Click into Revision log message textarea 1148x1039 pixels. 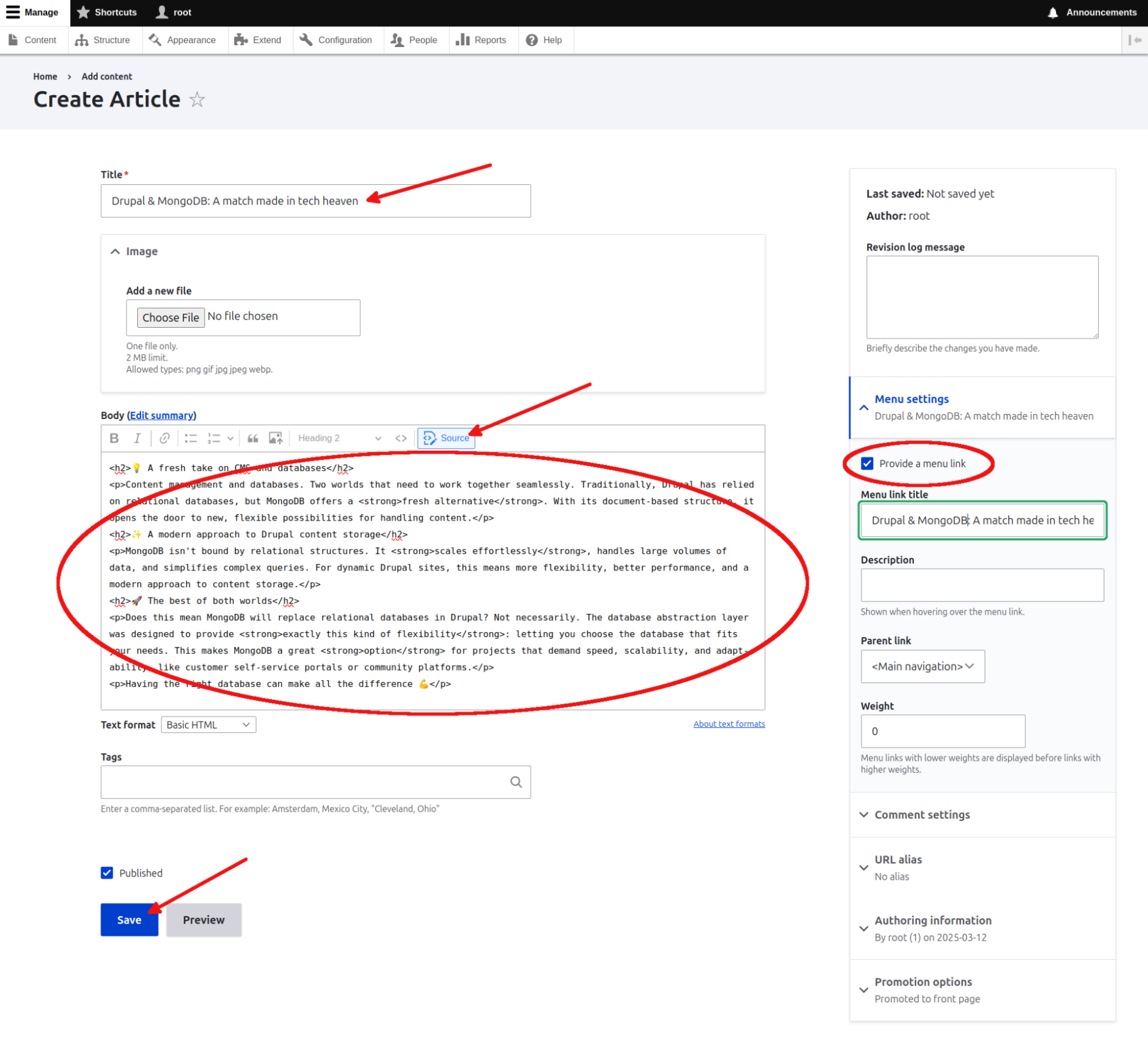click(982, 297)
